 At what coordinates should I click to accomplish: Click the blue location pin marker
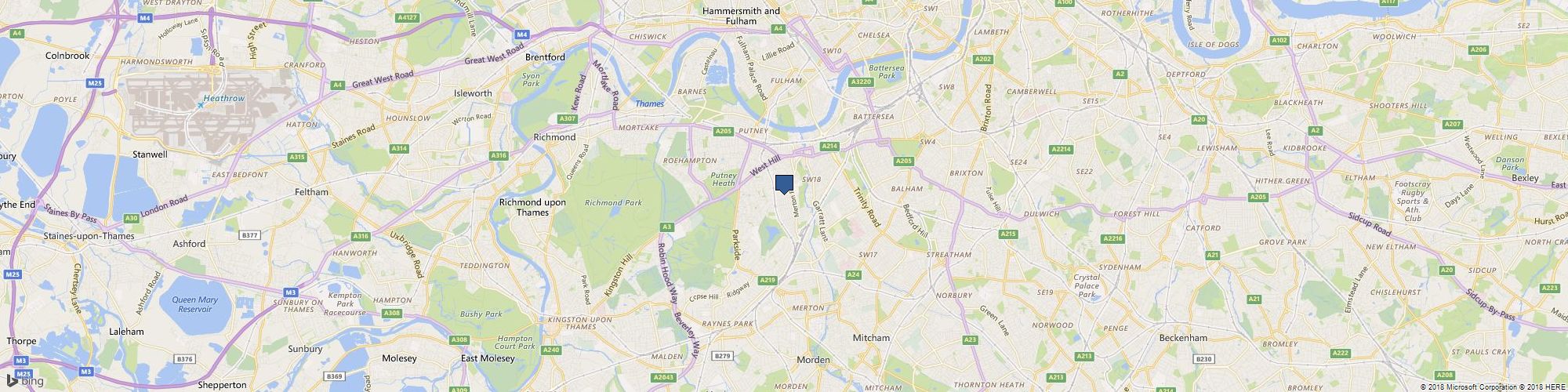pos(784,184)
